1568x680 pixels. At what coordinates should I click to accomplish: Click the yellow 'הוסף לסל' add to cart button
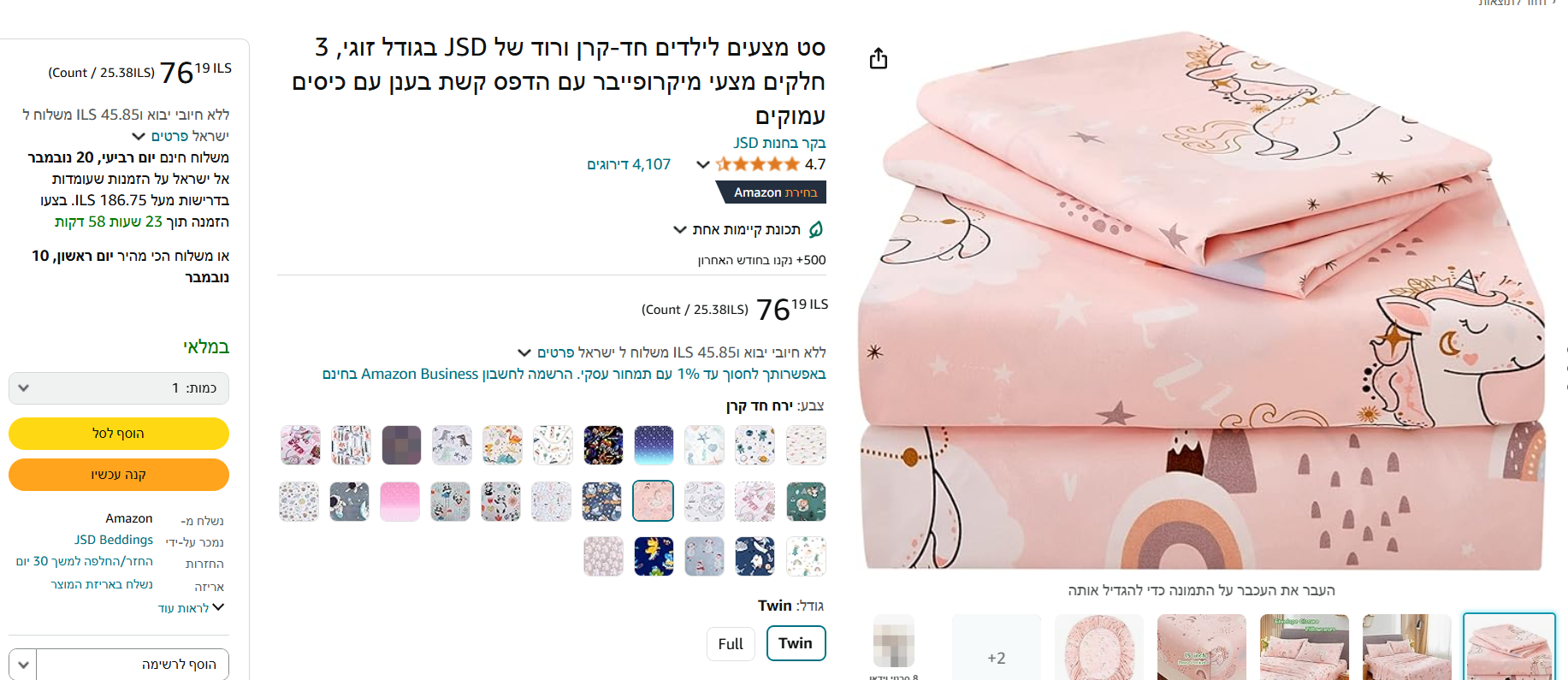click(x=119, y=434)
